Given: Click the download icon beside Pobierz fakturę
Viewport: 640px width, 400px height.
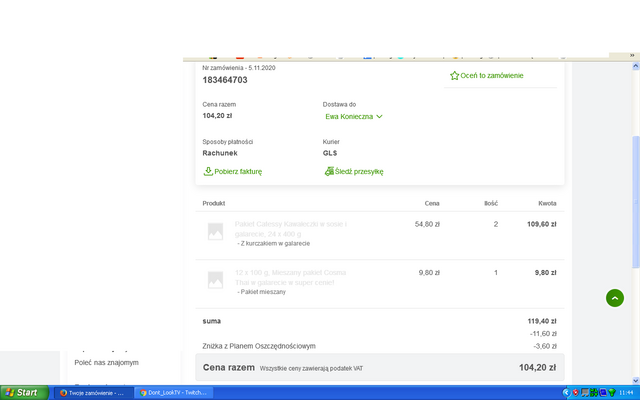Looking at the screenshot, I should [x=208, y=171].
